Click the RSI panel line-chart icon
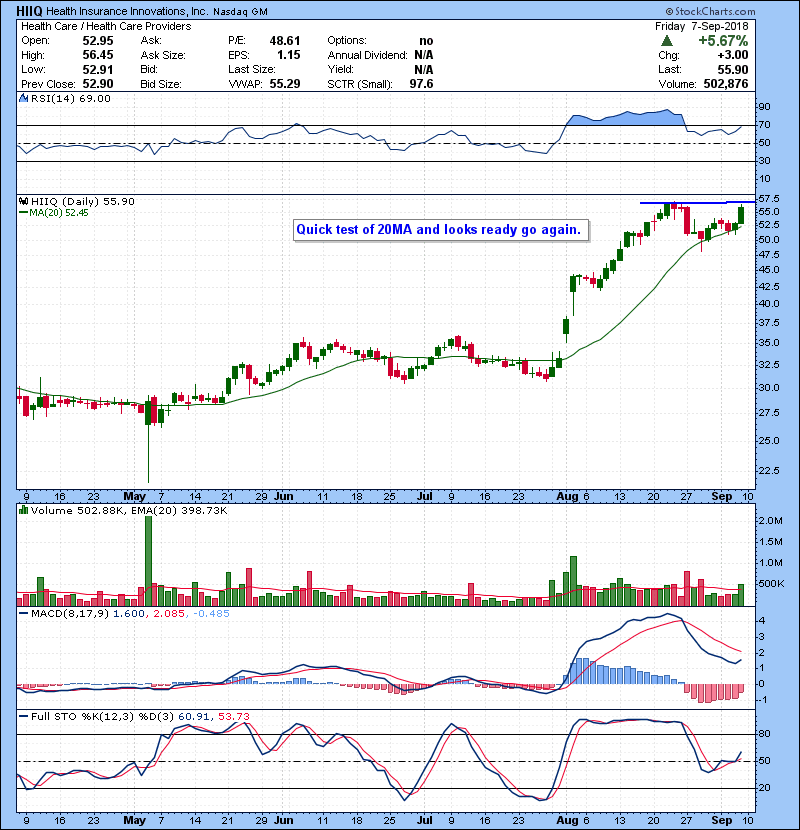 pyautogui.click(x=23, y=98)
